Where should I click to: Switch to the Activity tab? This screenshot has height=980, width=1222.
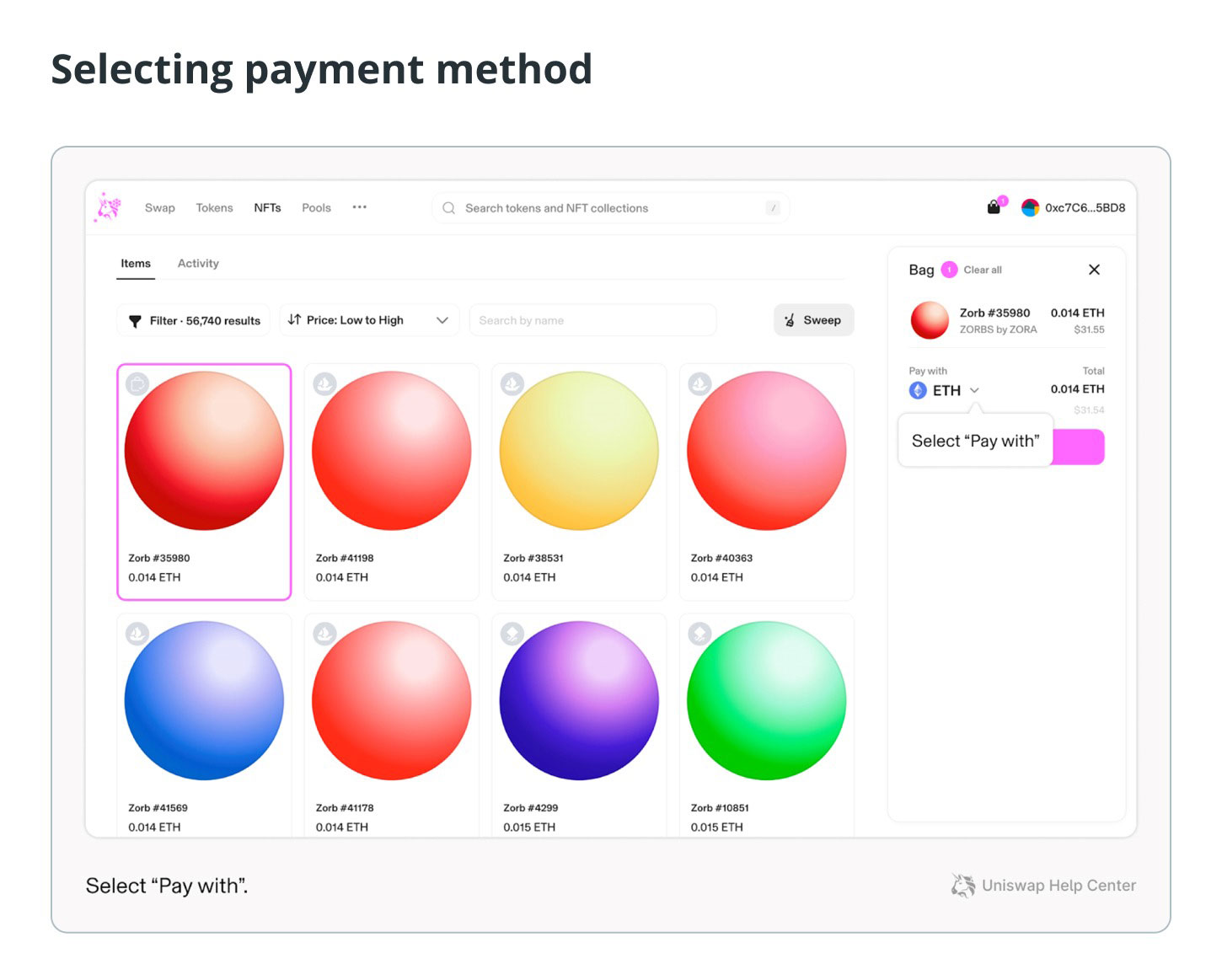click(198, 264)
